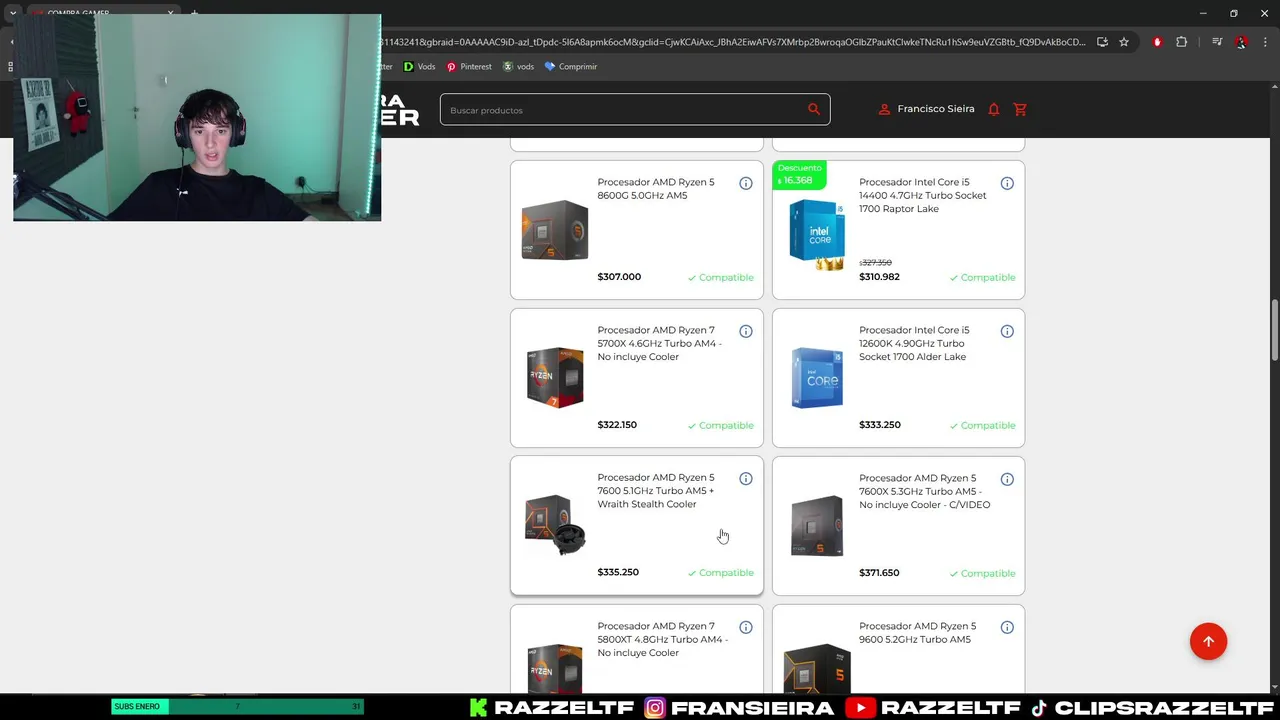The width and height of the screenshot is (1280, 720).
Task: Select the Ryzen 5 7600 cooler product image
Action: [555, 525]
